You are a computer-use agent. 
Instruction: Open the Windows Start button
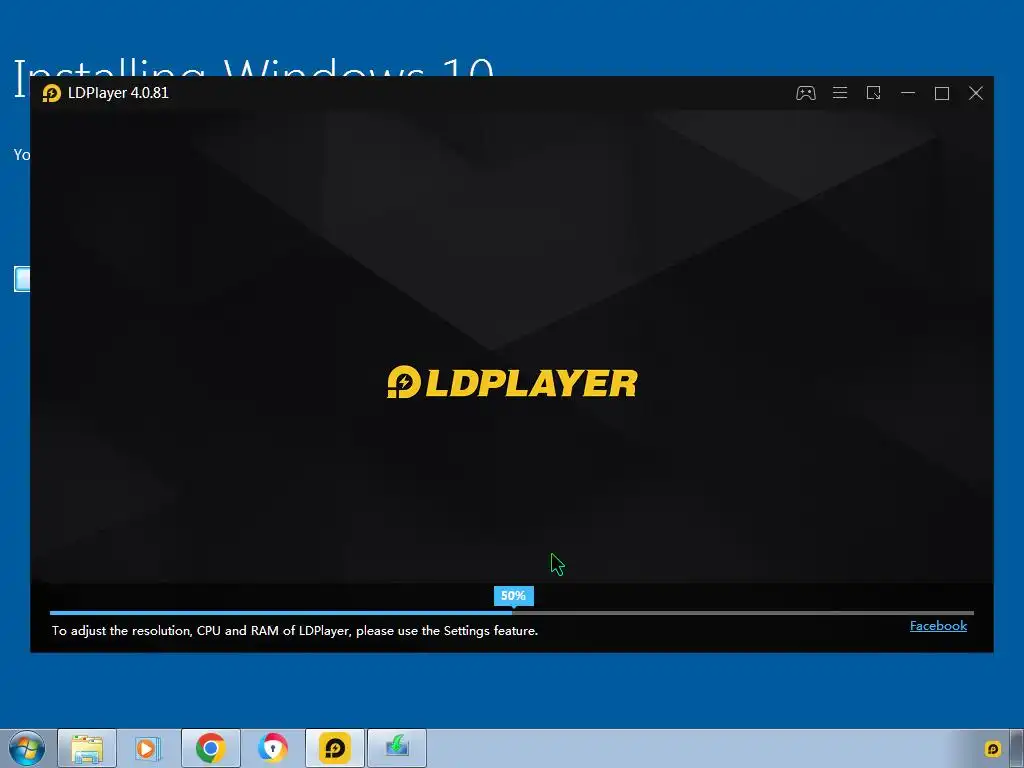tap(27, 748)
